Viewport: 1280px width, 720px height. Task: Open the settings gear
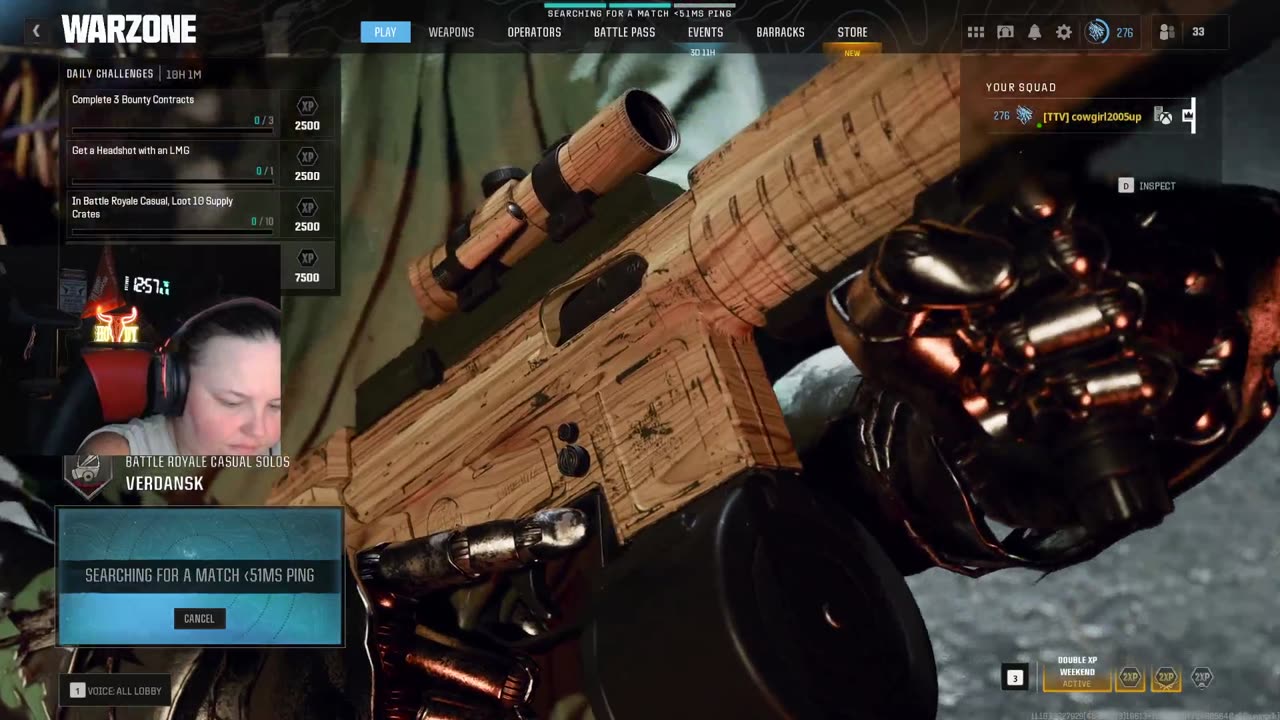pyautogui.click(x=1064, y=32)
